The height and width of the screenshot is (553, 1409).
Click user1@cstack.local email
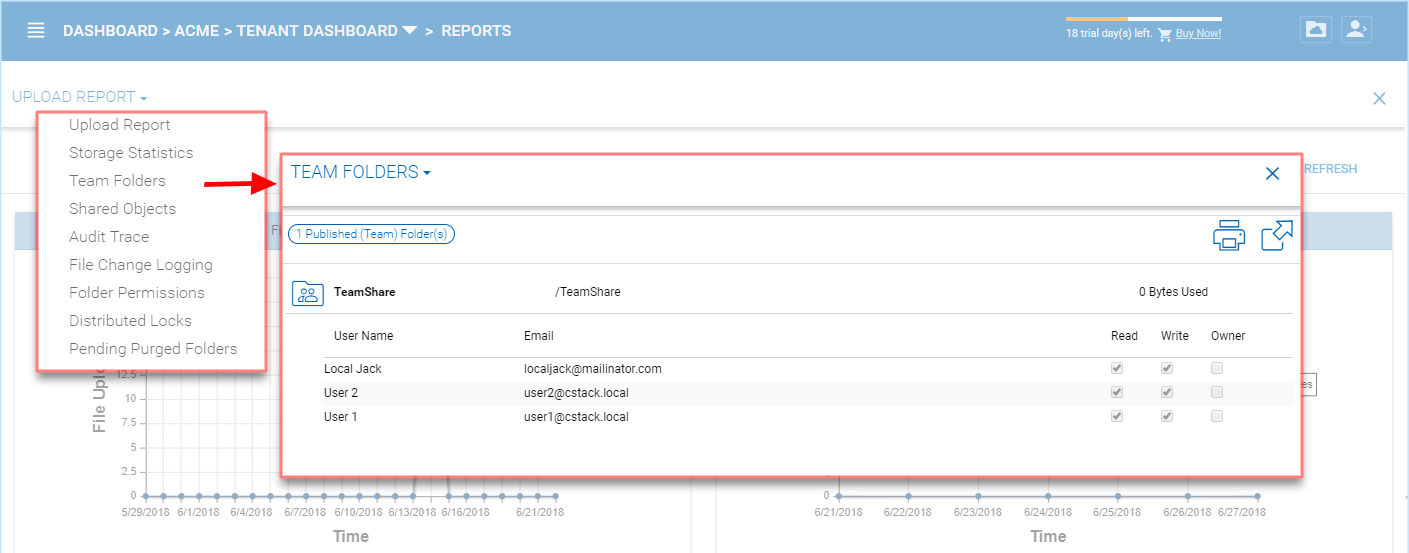(576, 417)
